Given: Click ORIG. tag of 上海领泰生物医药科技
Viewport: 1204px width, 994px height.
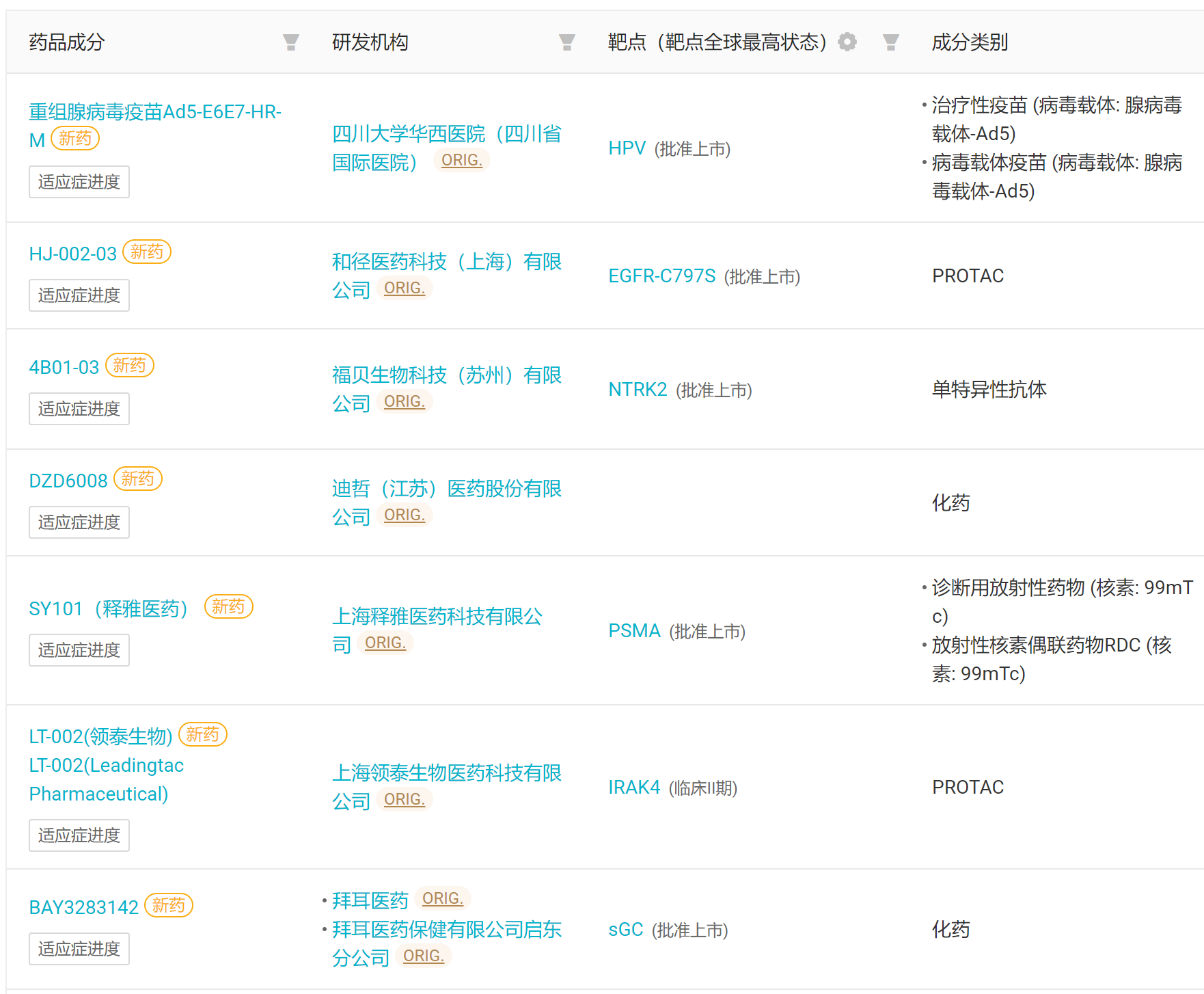Looking at the screenshot, I should [405, 800].
